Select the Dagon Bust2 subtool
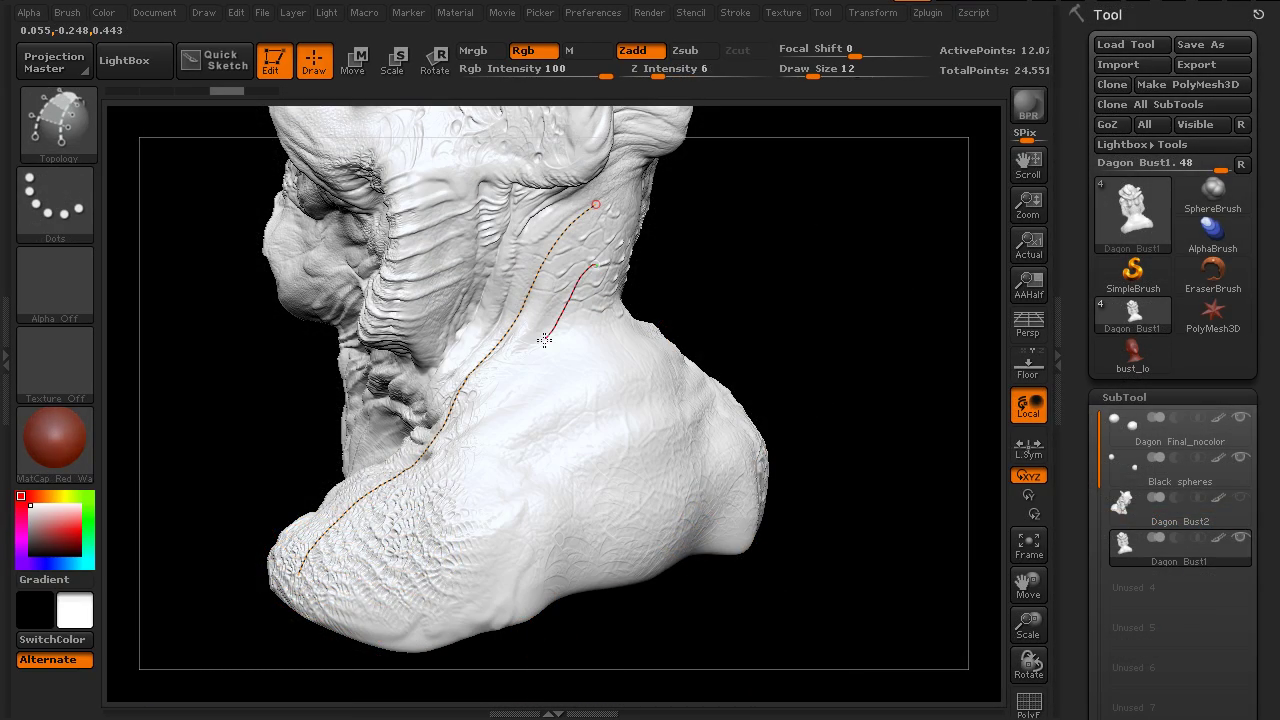The image size is (1280, 720). pos(1179,507)
